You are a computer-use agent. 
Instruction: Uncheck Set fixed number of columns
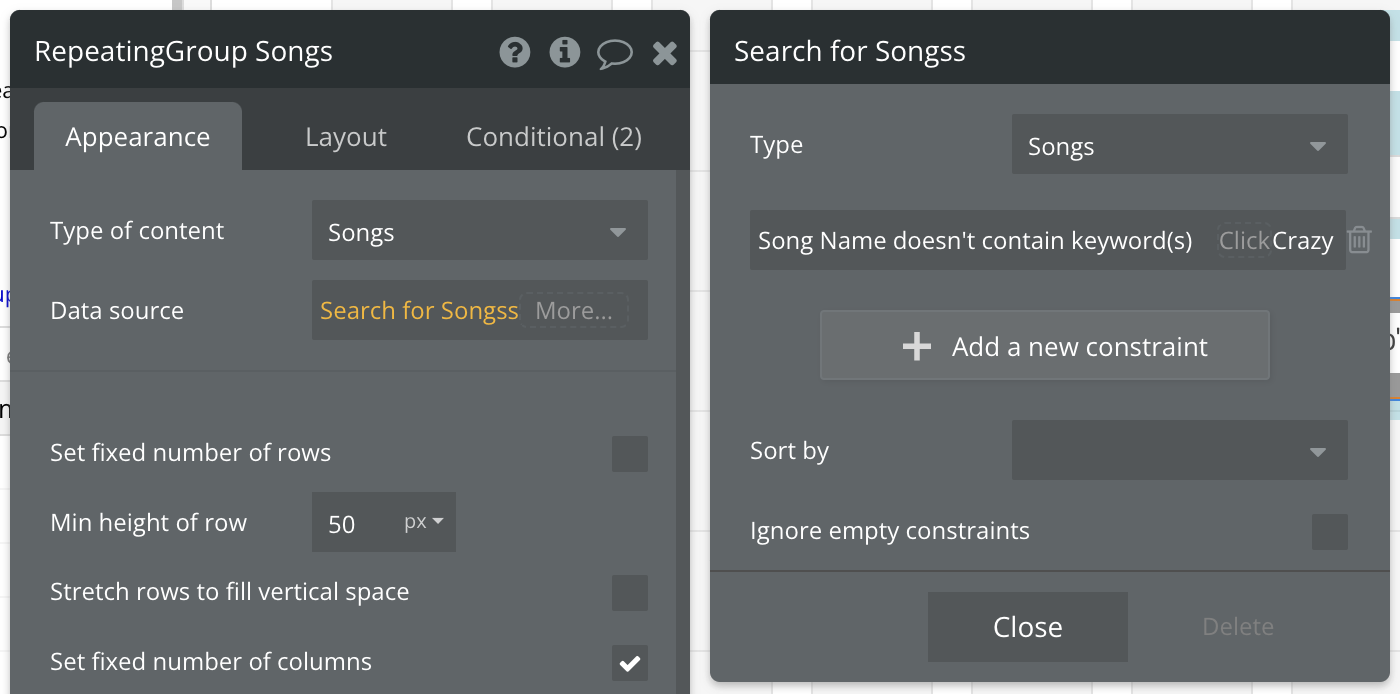[x=629, y=662]
